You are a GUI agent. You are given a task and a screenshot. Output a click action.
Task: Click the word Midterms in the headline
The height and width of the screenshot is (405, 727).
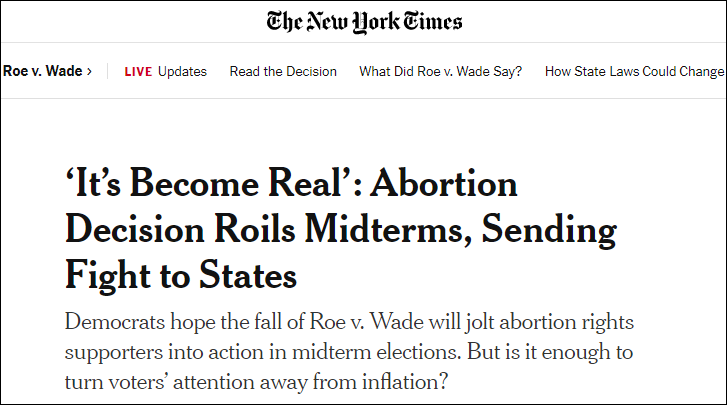coord(384,229)
